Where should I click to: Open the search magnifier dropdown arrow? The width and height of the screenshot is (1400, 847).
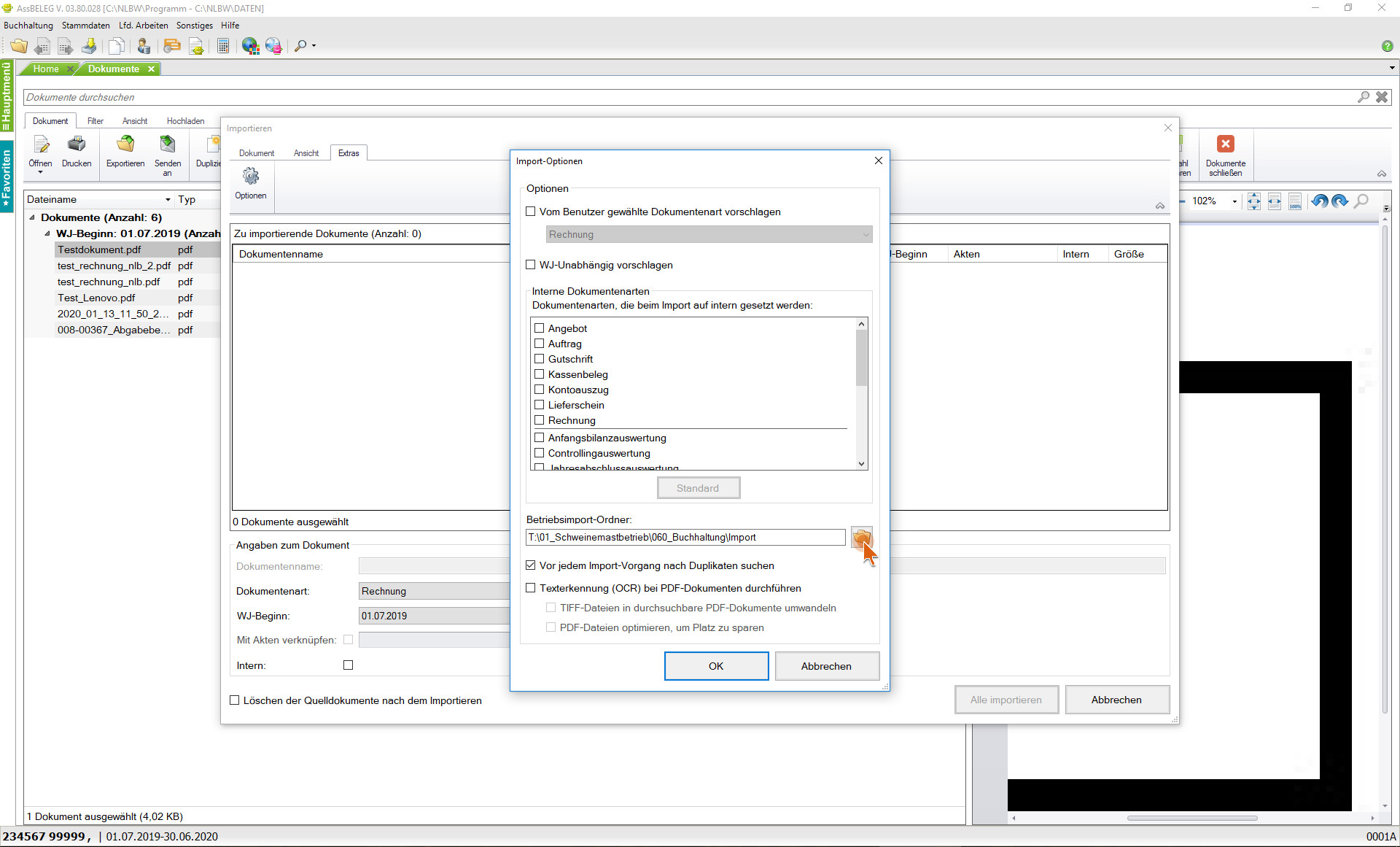coord(314,46)
